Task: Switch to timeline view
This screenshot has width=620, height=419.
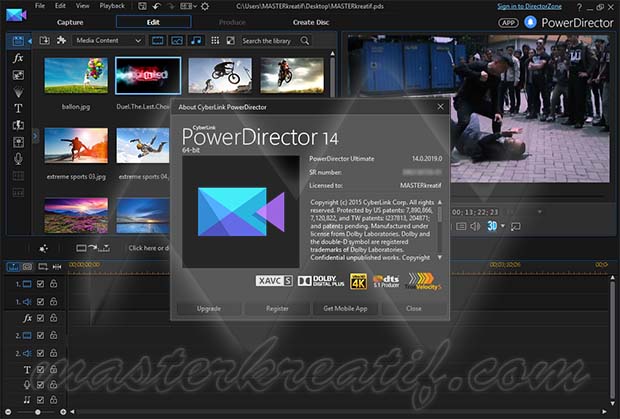Action: pyautogui.click(x=13, y=267)
